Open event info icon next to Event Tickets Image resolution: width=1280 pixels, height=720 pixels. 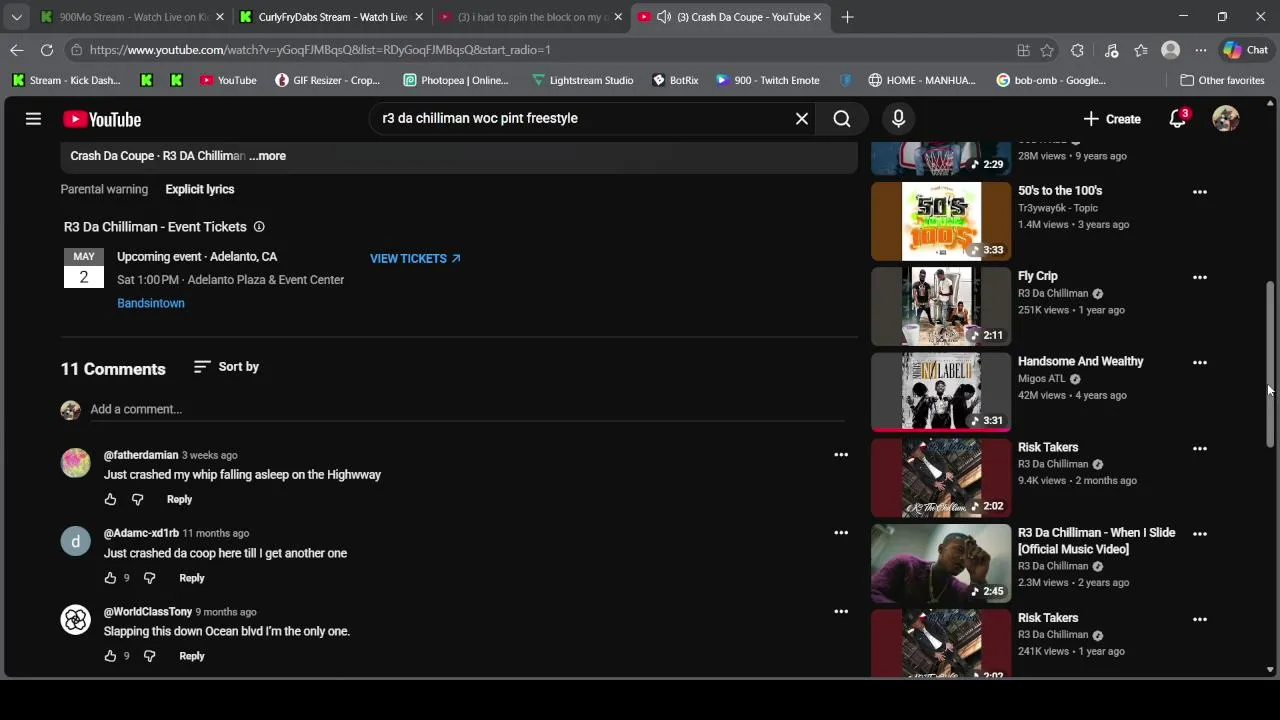pyautogui.click(x=259, y=227)
